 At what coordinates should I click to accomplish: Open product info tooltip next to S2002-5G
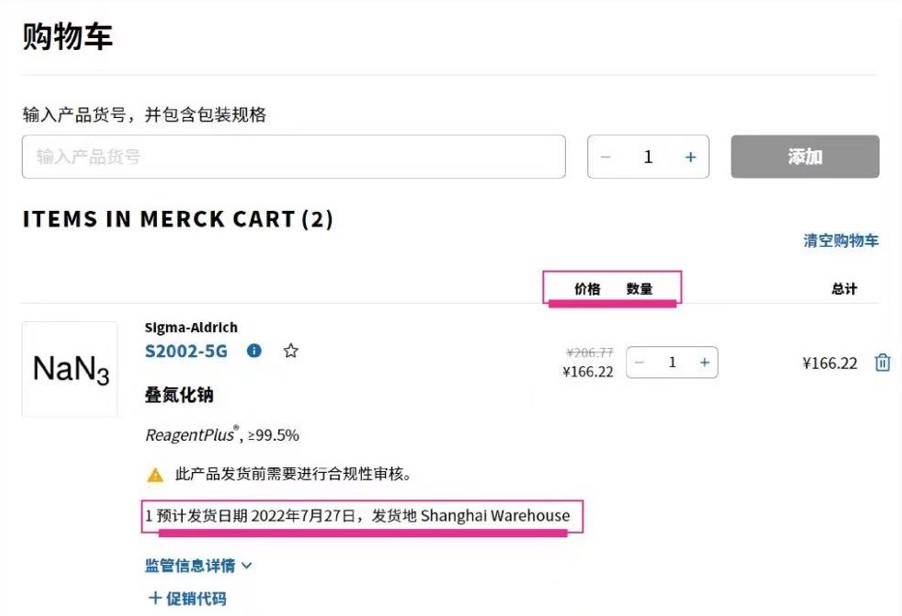coord(257,351)
